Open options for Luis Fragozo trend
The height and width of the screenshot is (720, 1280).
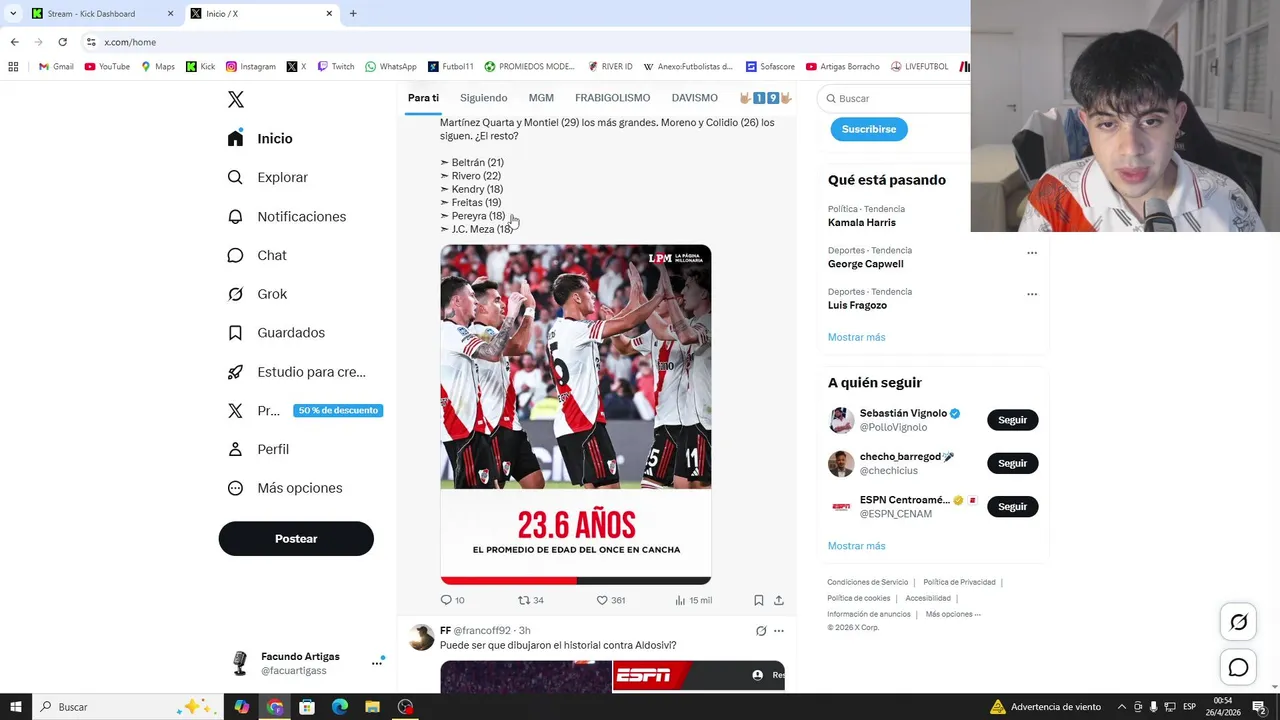(1032, 294)
